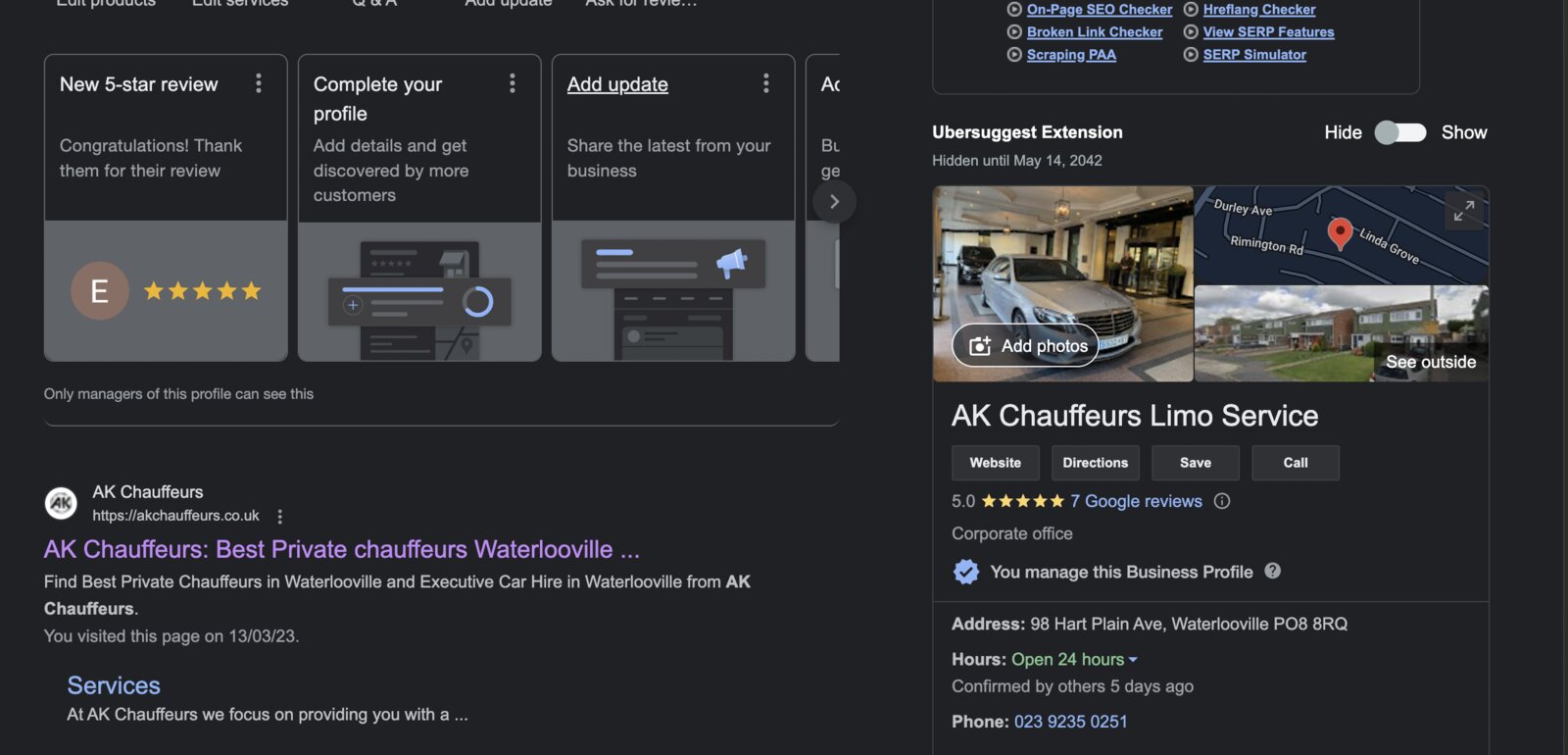Open Scraping PAA link

tap(1071, 55)
